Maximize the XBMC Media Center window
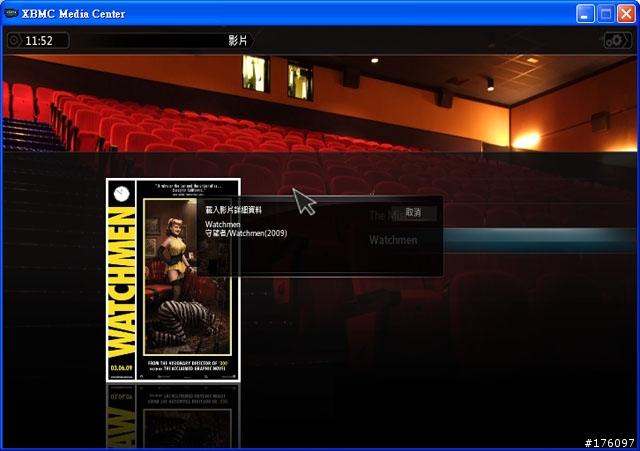 click(606, 14)
